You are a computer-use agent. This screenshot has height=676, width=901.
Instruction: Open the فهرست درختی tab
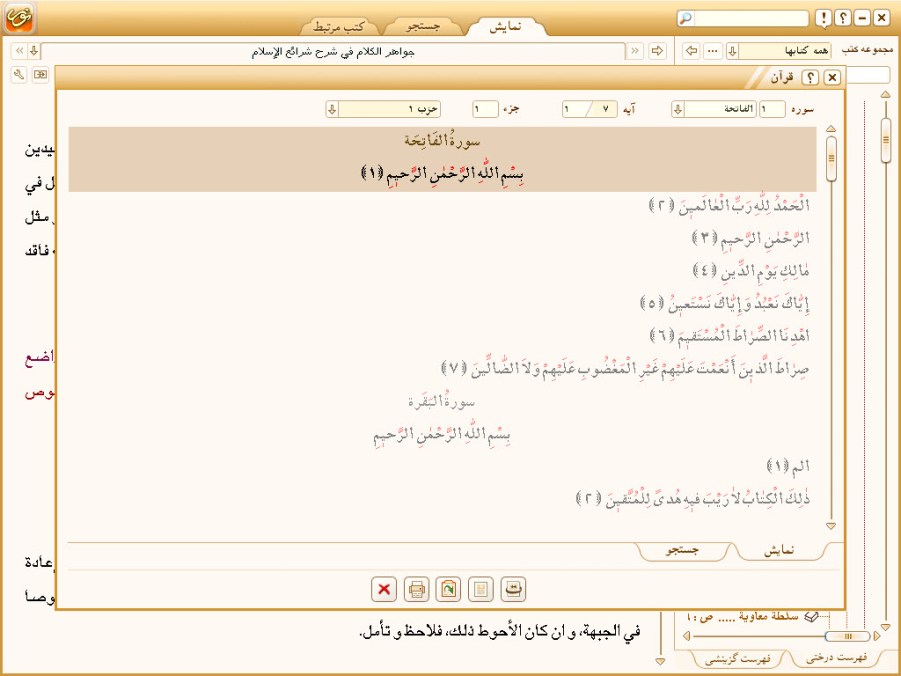coord(836,658)
